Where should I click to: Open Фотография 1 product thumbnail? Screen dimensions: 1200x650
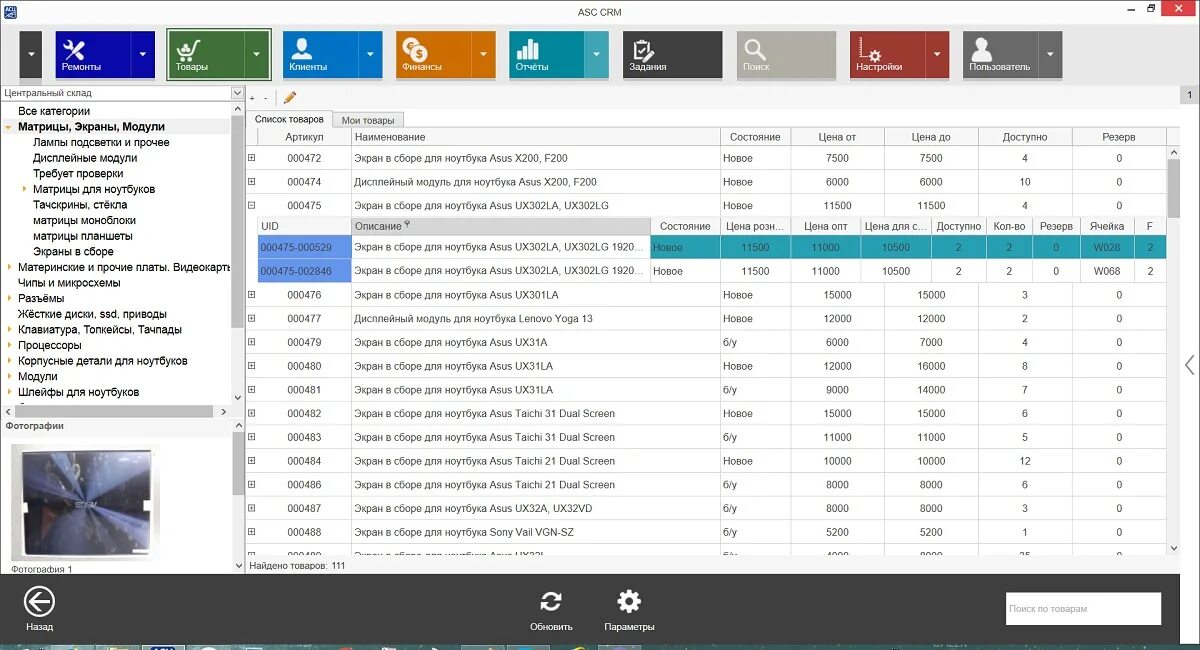click(x=85, y=504)
